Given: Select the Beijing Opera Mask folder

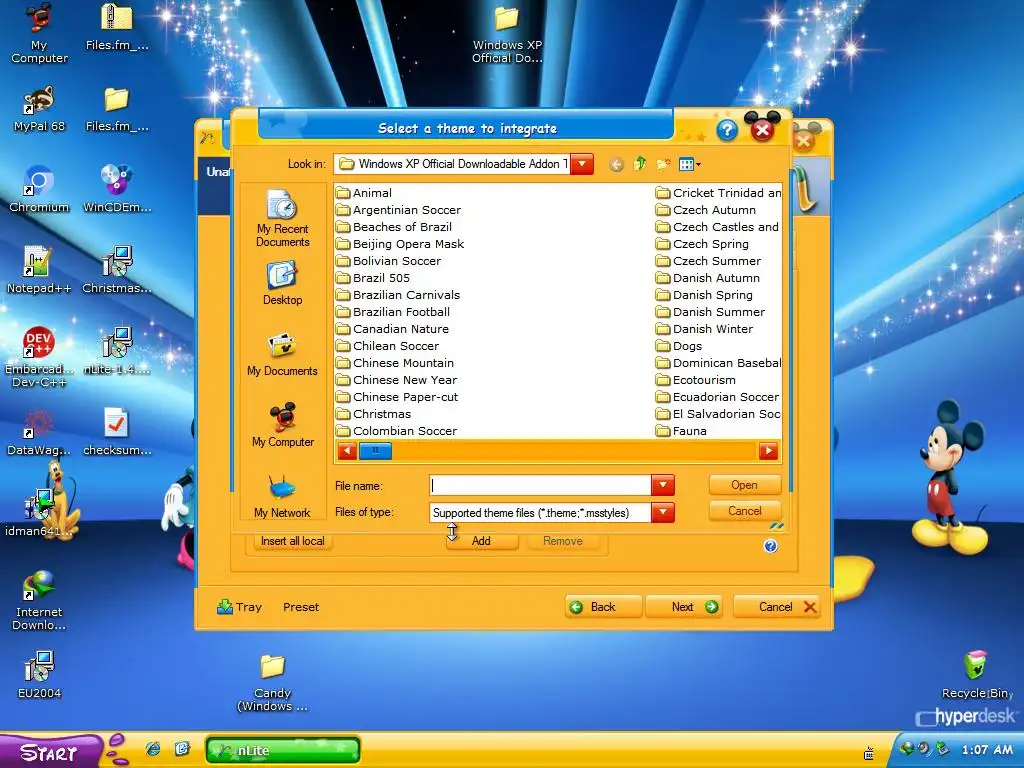Looking at the screenshot, I should pos(400,244).
